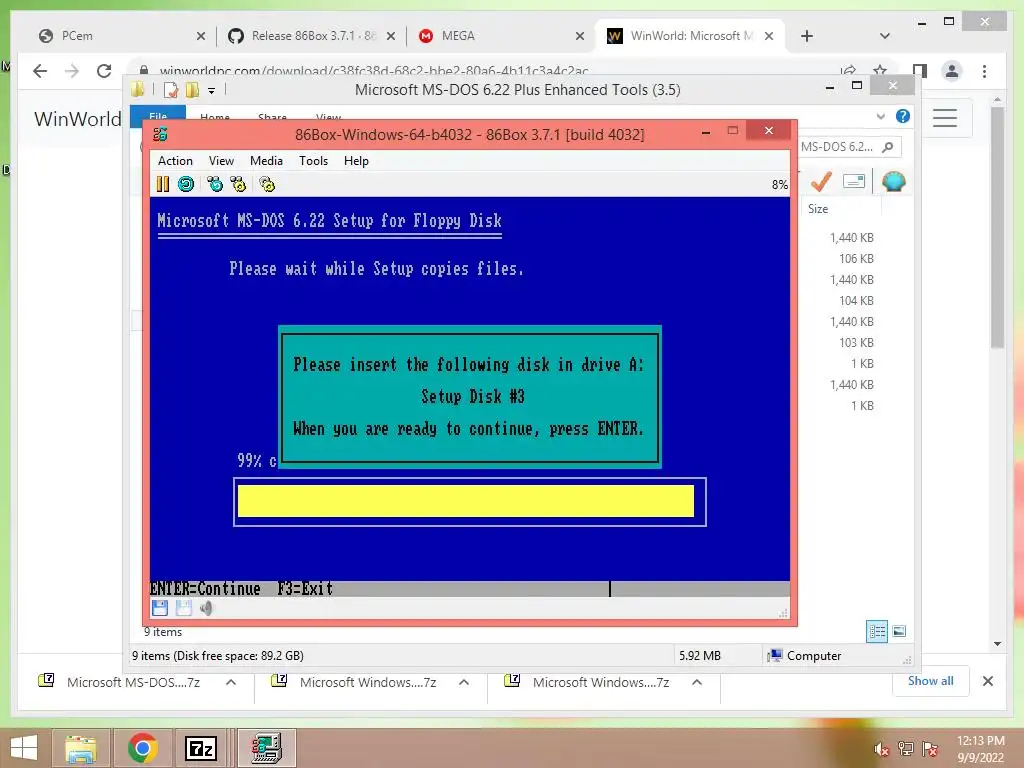Click the orange checkmark ribbon icon
This screenshot has height=768, width=1024.
coord(821,182)
